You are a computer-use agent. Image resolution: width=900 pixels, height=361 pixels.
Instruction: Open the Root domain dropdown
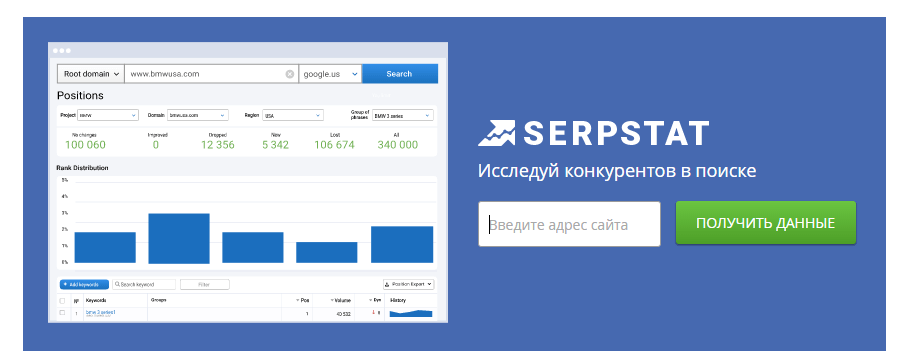coord(91,74)
